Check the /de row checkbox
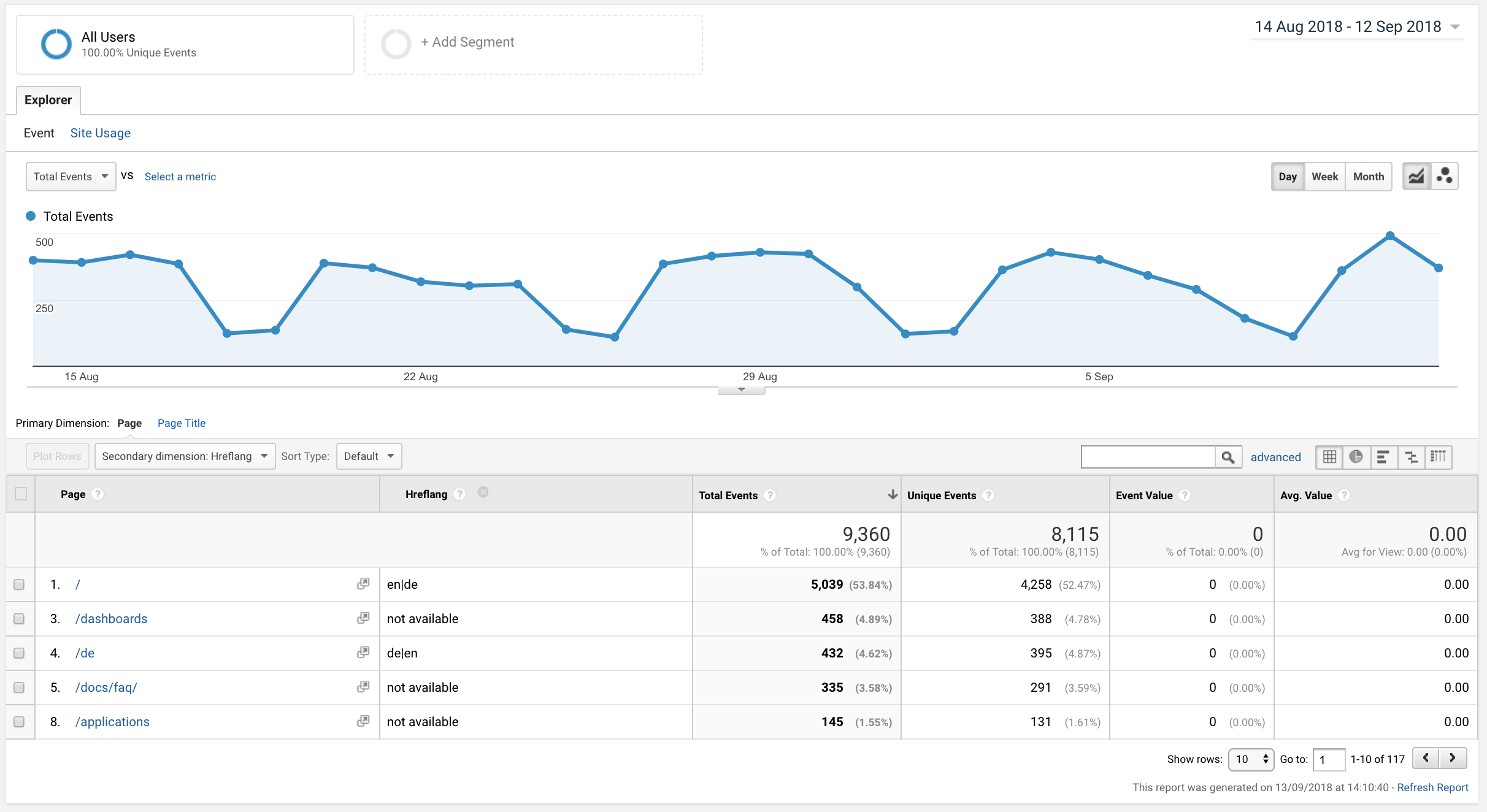The height and width of the screenshot is (812, 1487). pyautogui.click(x=19, y=653)
